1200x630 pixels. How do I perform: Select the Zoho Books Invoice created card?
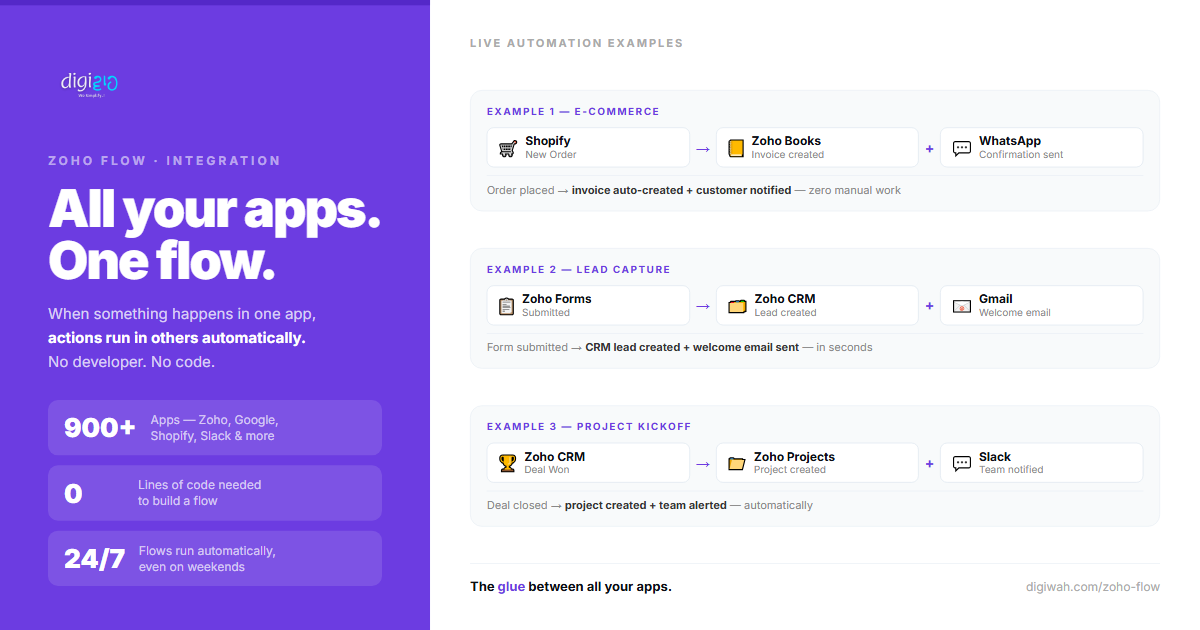pos(817,148)
